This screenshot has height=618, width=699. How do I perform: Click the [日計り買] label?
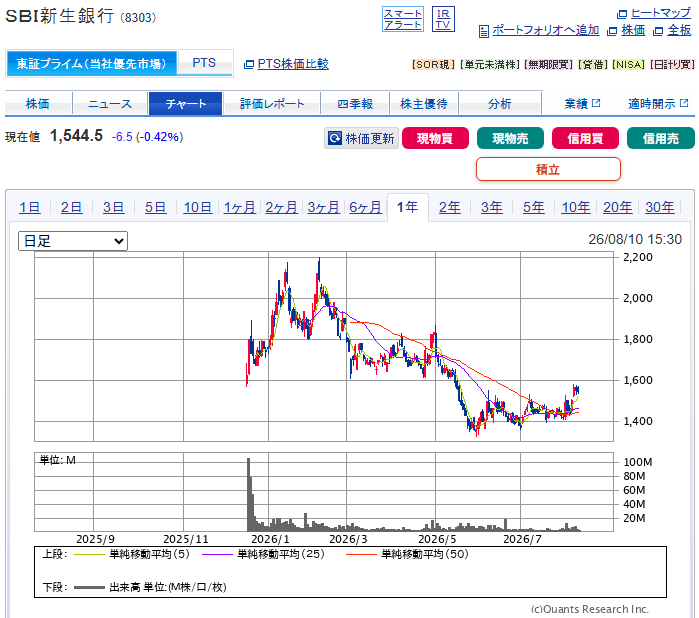(x=672, y=65)
